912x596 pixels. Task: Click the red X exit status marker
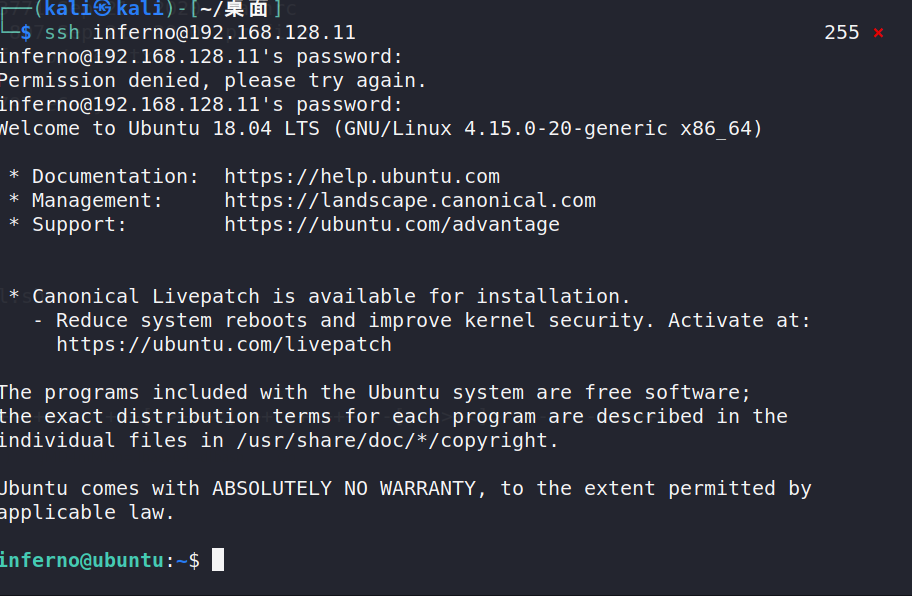coord(878,33)
